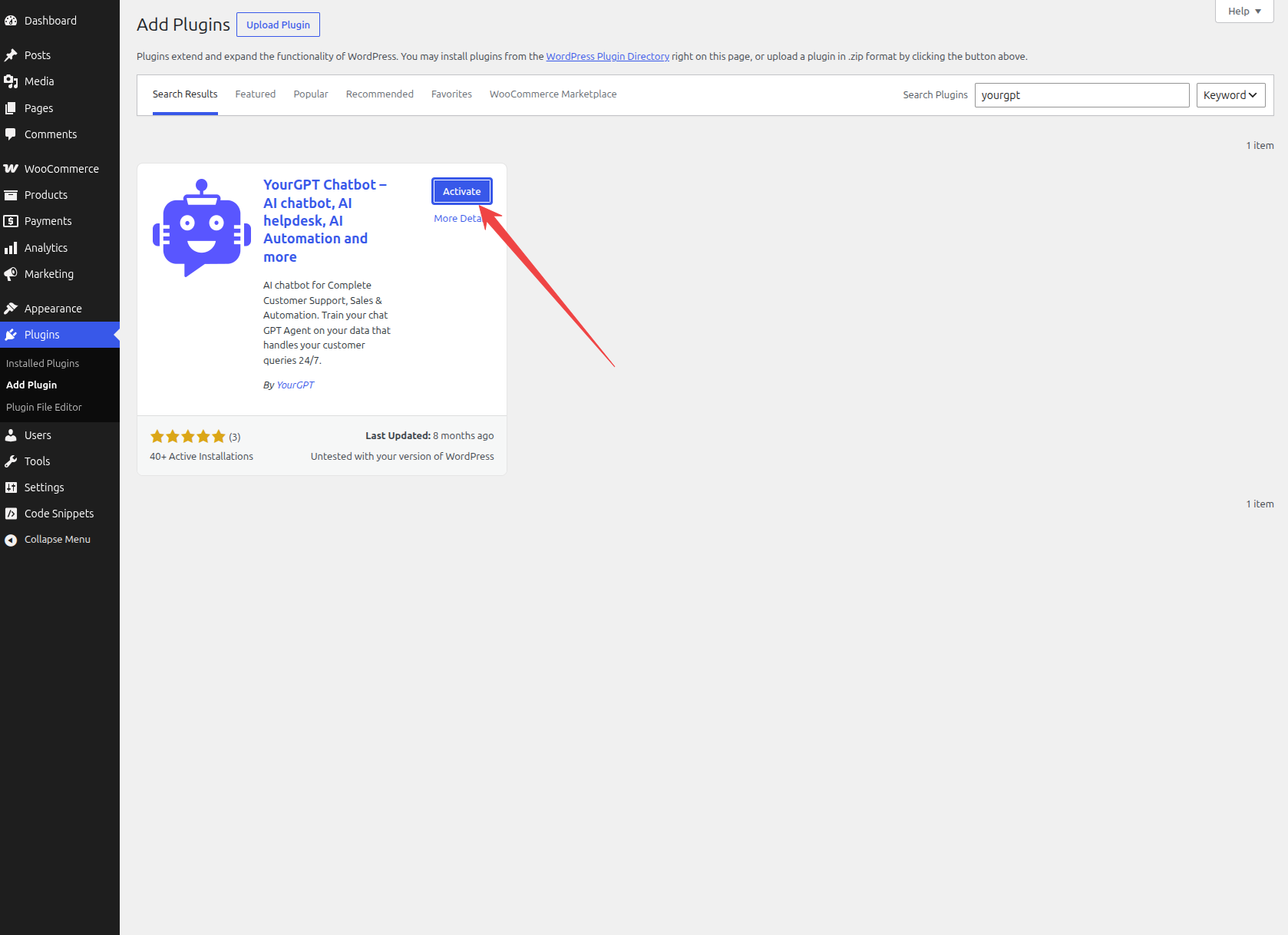The height and width of the screenshot is (935, 1288).
Task: Click the Code Snippets icon
Action: click(11, 514)
